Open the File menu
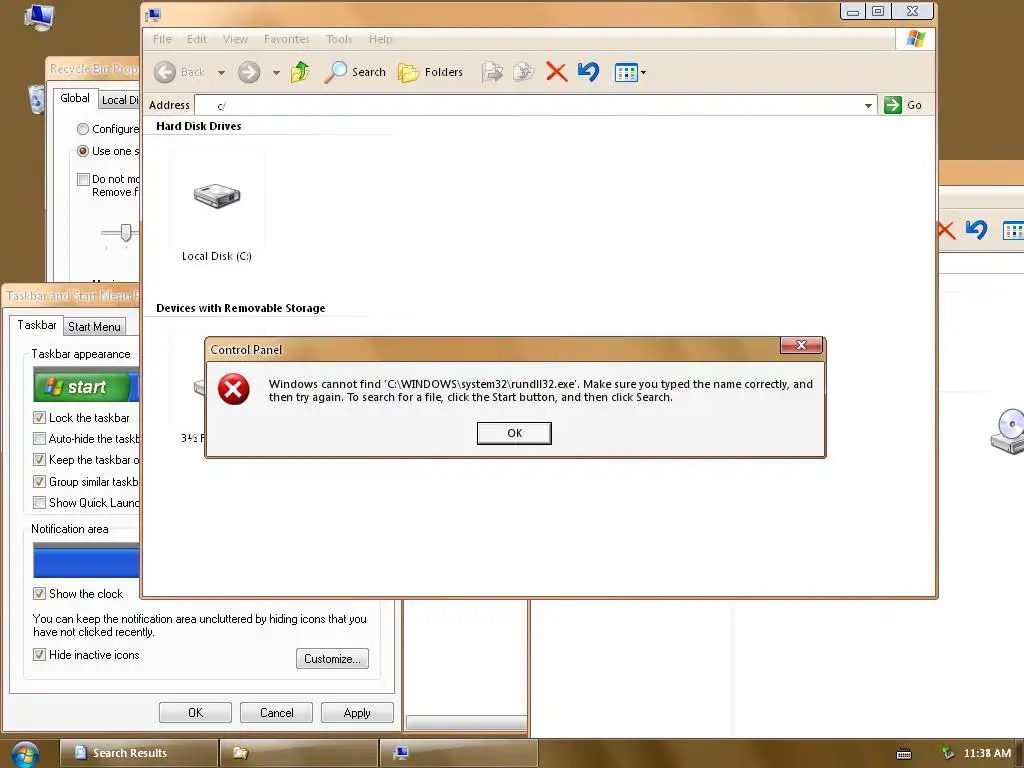Screen dimensions: 1024x768 (x=162, y=39)
